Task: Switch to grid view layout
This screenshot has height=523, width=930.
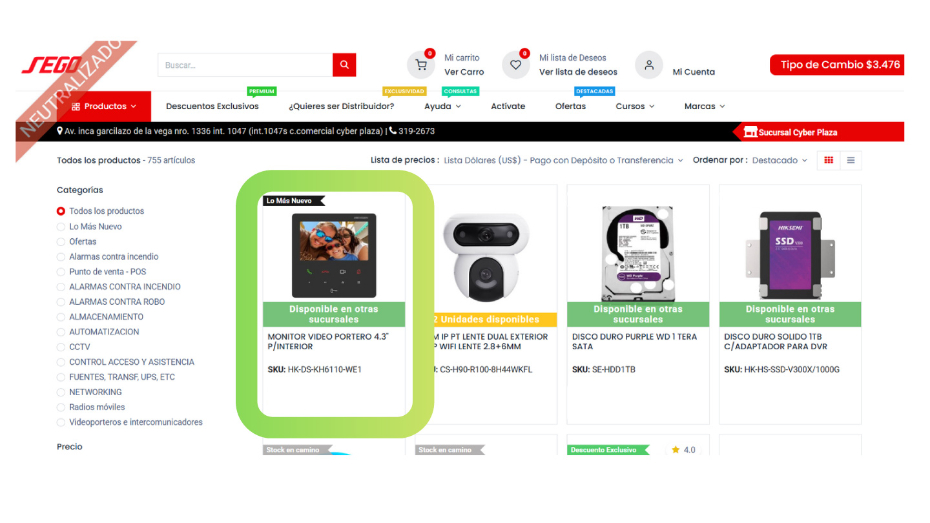Action: click(828, 160)
